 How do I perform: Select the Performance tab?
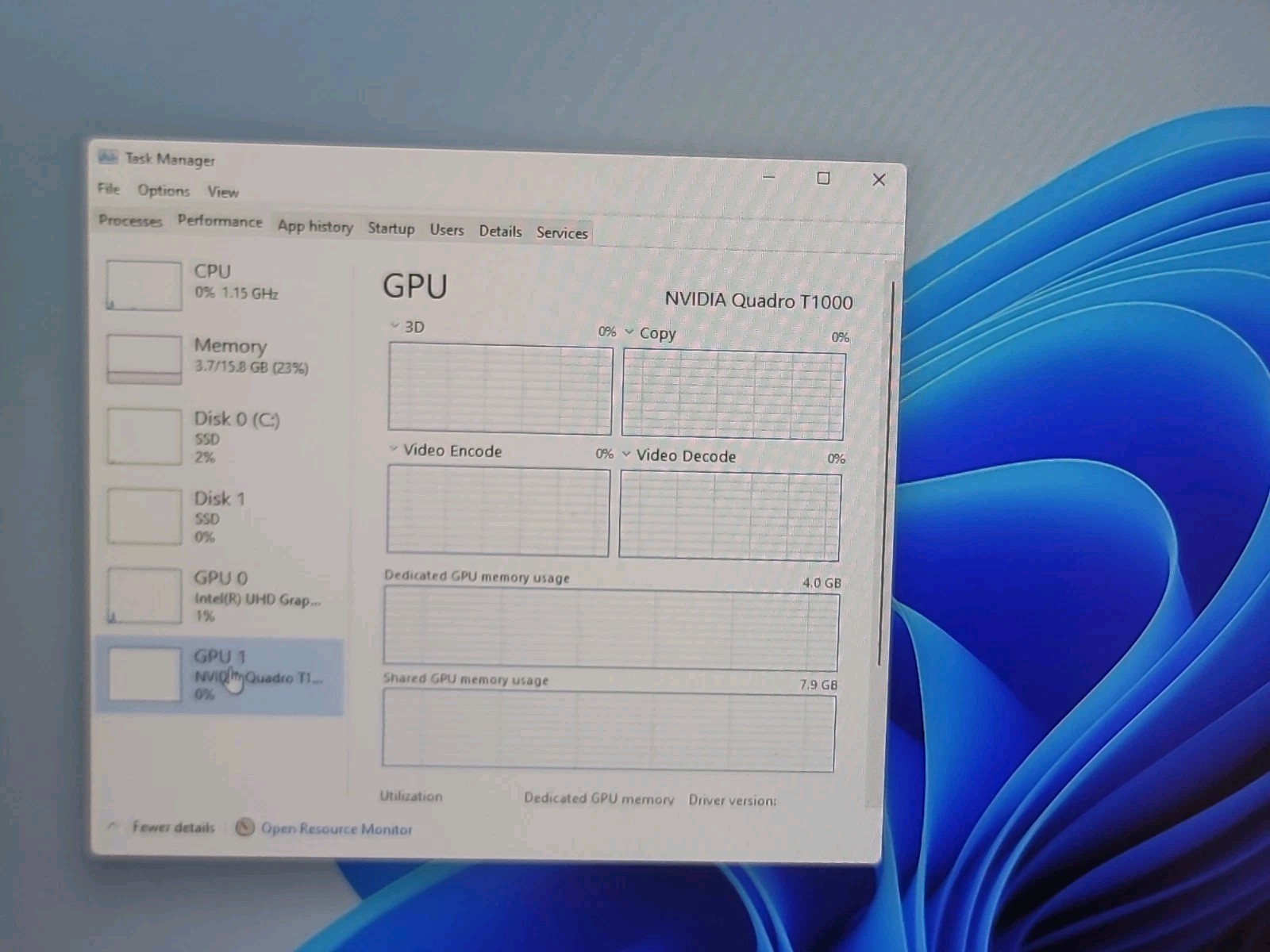coord(220,221)
